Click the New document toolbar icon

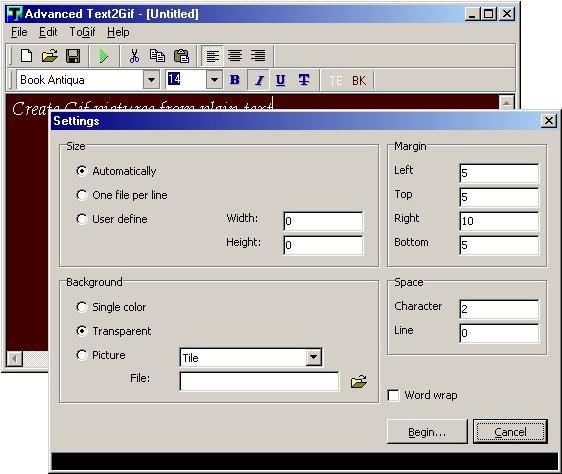click(26, 56)
